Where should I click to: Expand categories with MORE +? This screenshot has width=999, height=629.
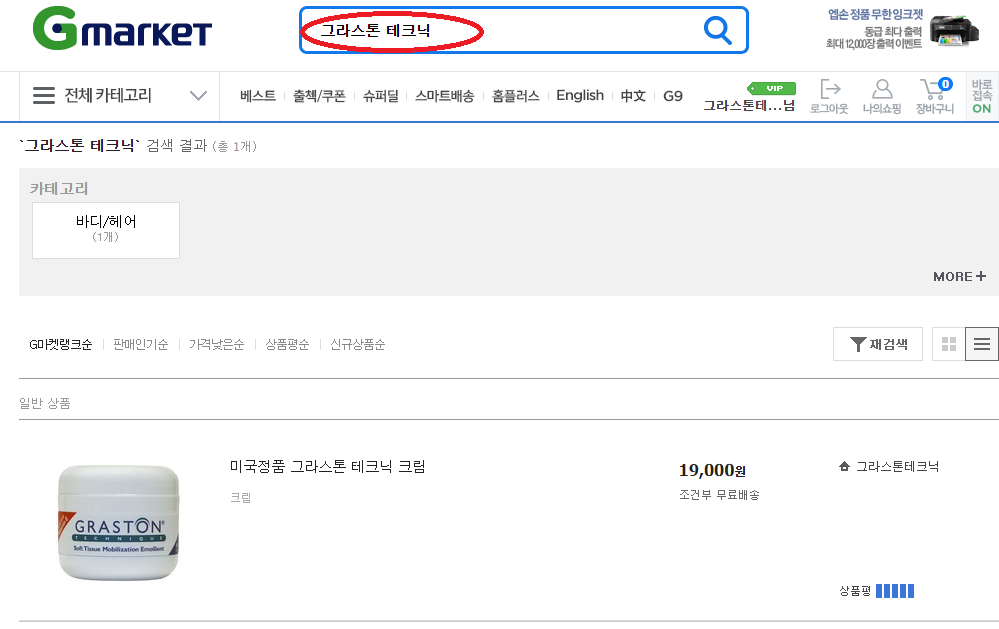point(959,276)
